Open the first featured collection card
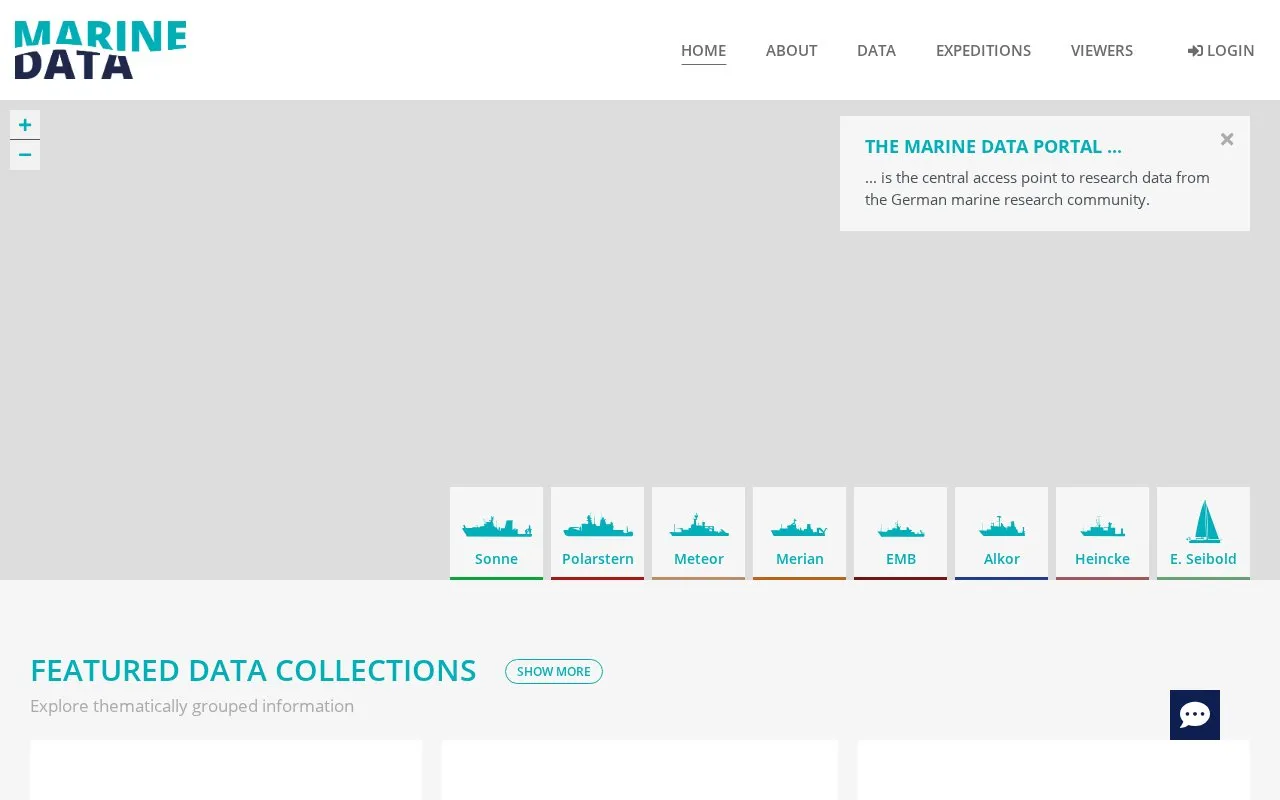The image size is (1280, 800). (x=226, y=770)
